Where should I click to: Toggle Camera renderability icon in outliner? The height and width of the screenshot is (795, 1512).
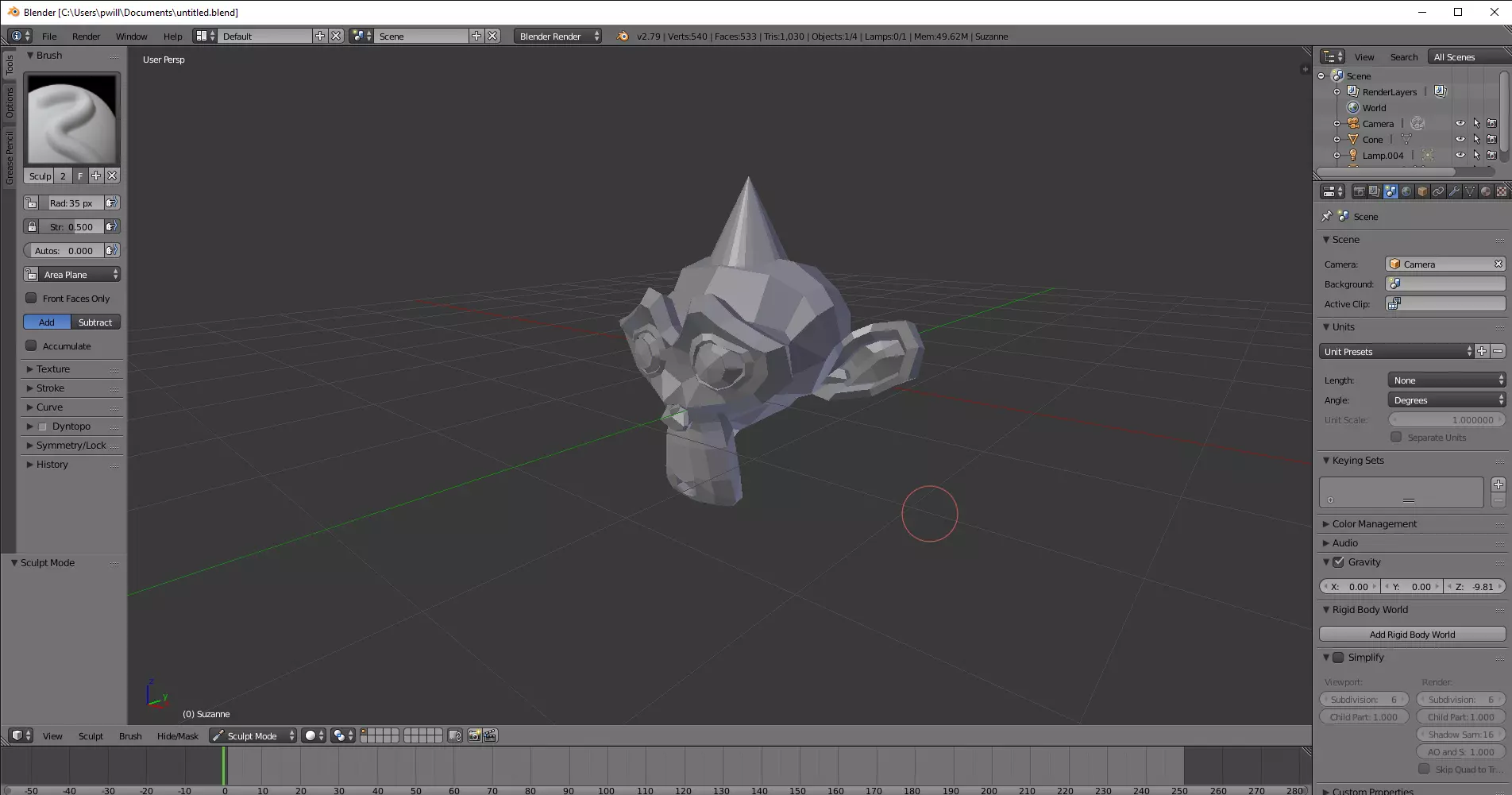point(1491,123)
